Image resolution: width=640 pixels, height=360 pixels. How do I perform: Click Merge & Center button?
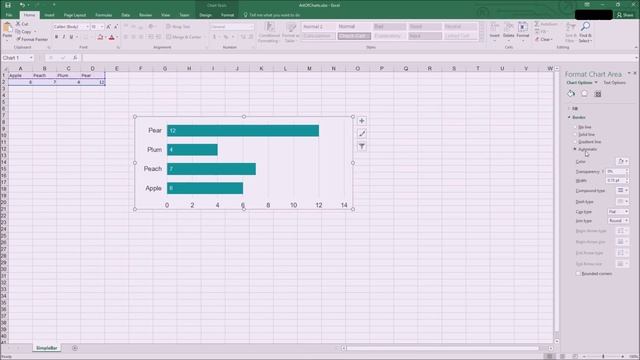[x=184, y=37]
